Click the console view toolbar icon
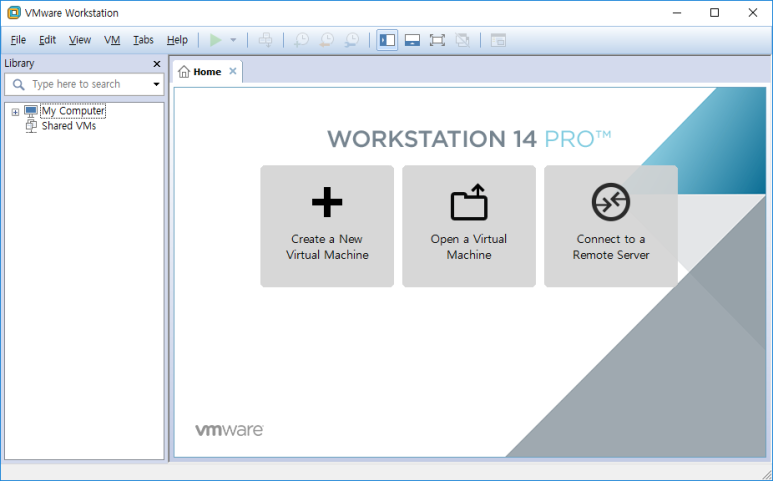This screenshot has width=773, height=481. click(498, 40)
